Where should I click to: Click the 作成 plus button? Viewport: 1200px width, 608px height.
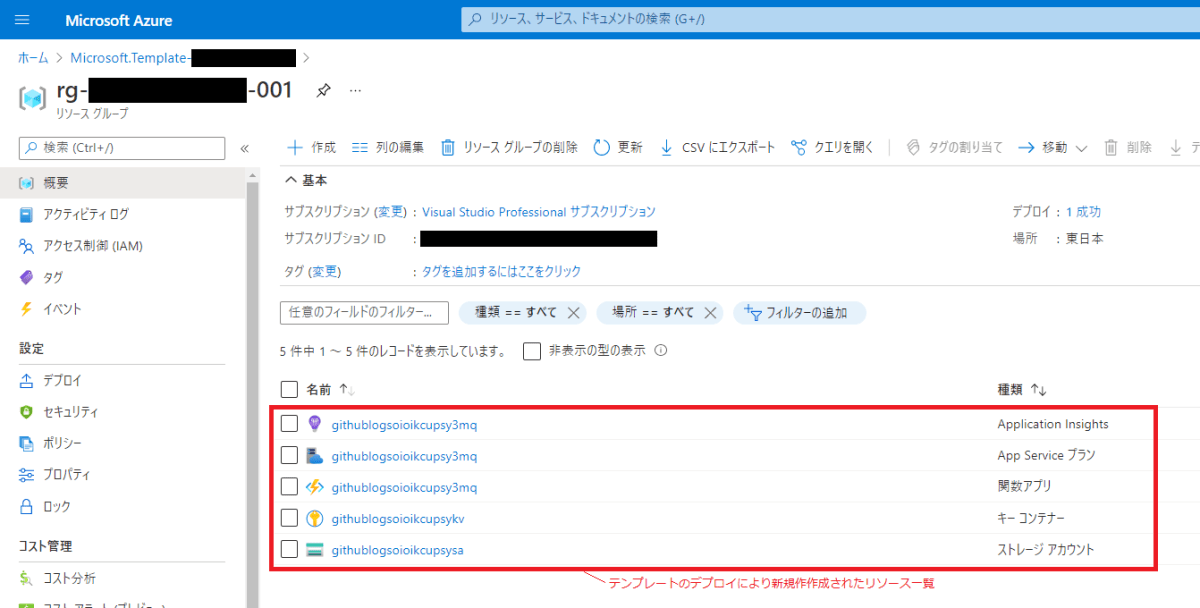[311, 147]
